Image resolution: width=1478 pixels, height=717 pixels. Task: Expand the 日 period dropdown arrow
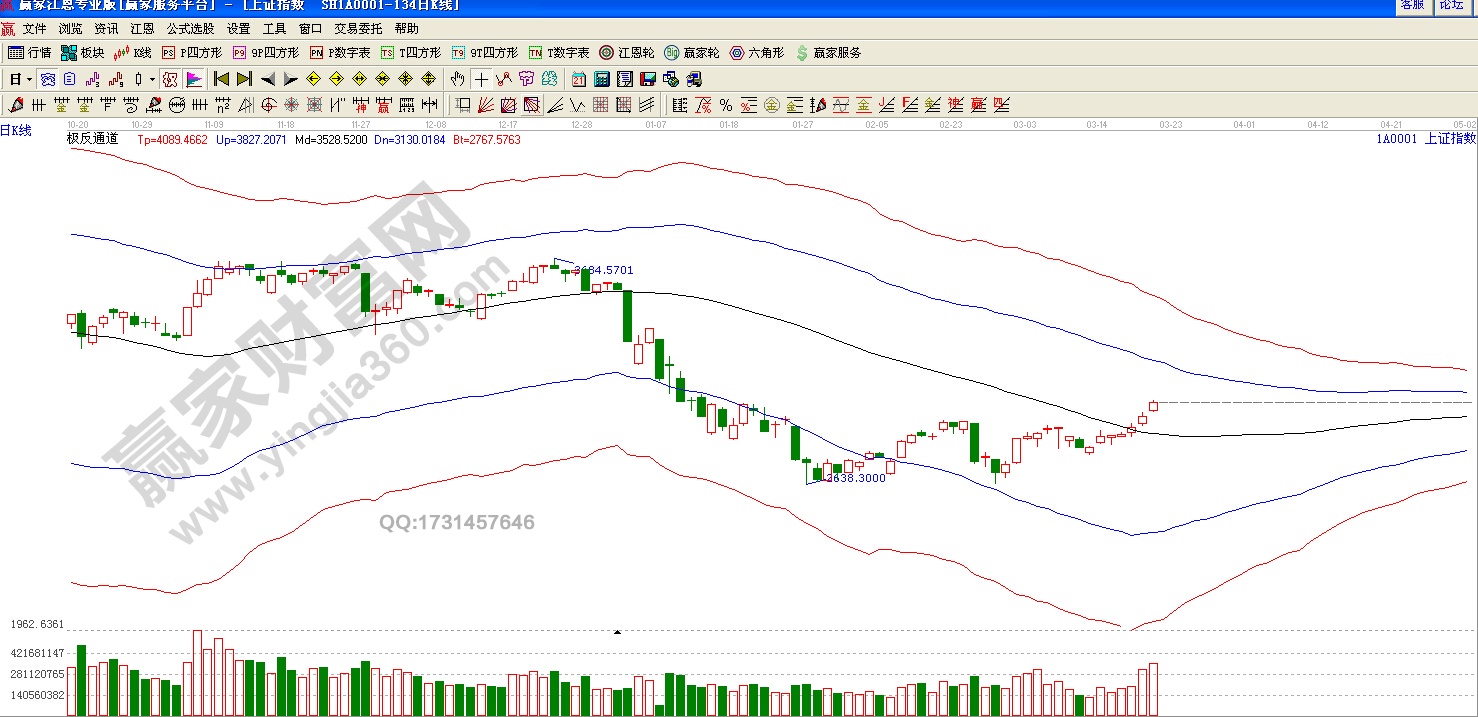pyautogui.click(x=29, y=79)
